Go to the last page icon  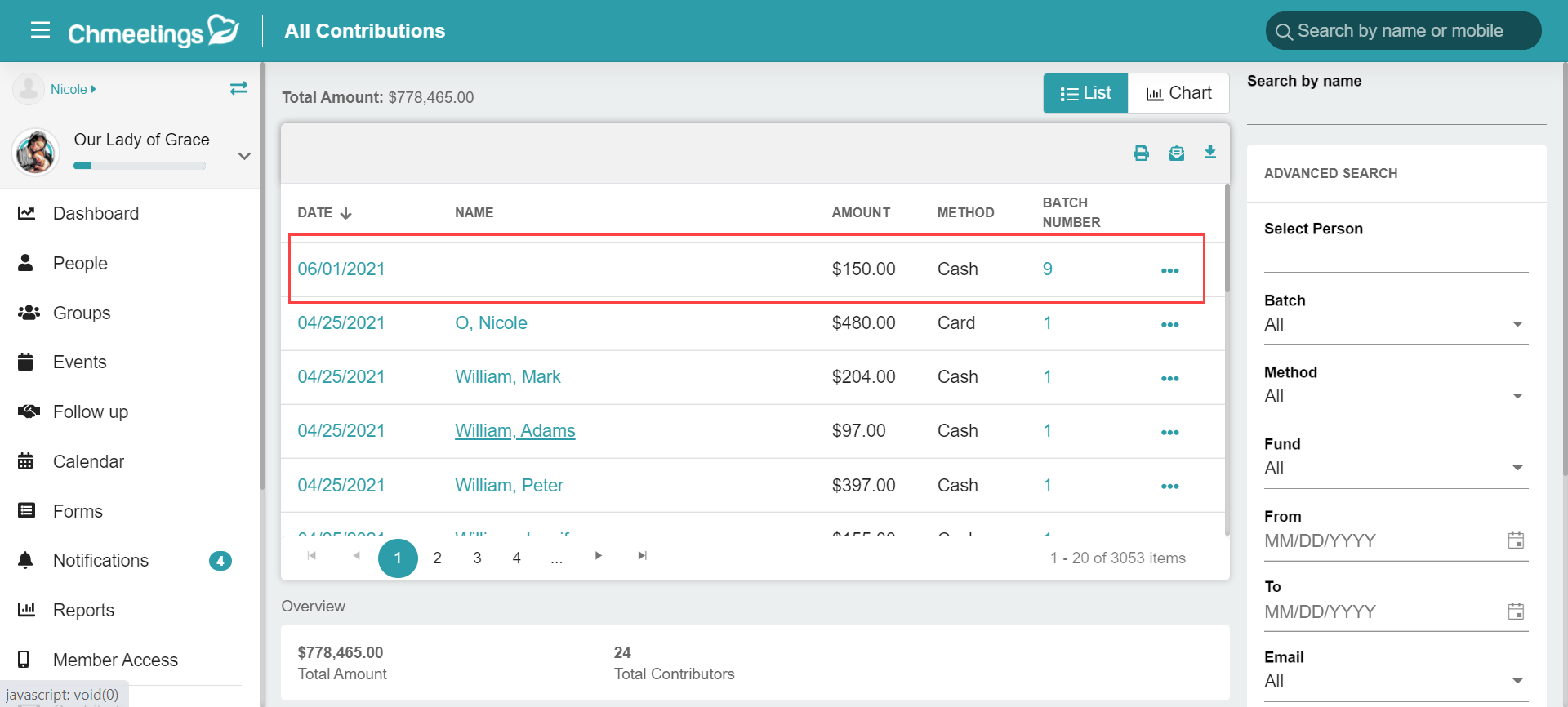(x=643, y=556)
